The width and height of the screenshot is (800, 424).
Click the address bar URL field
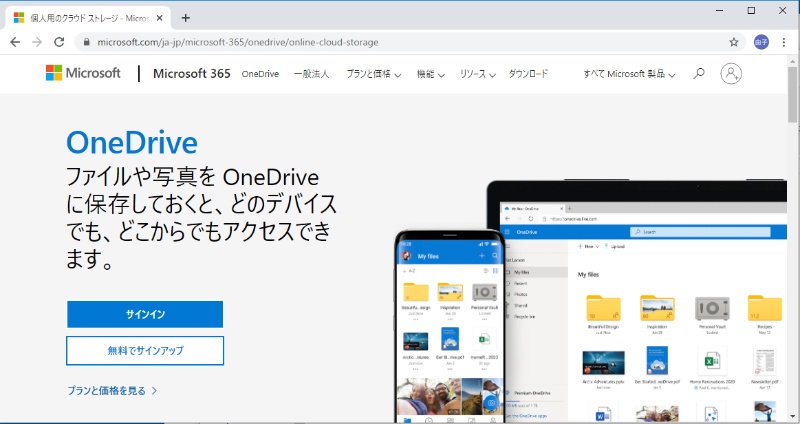[400, 42]
